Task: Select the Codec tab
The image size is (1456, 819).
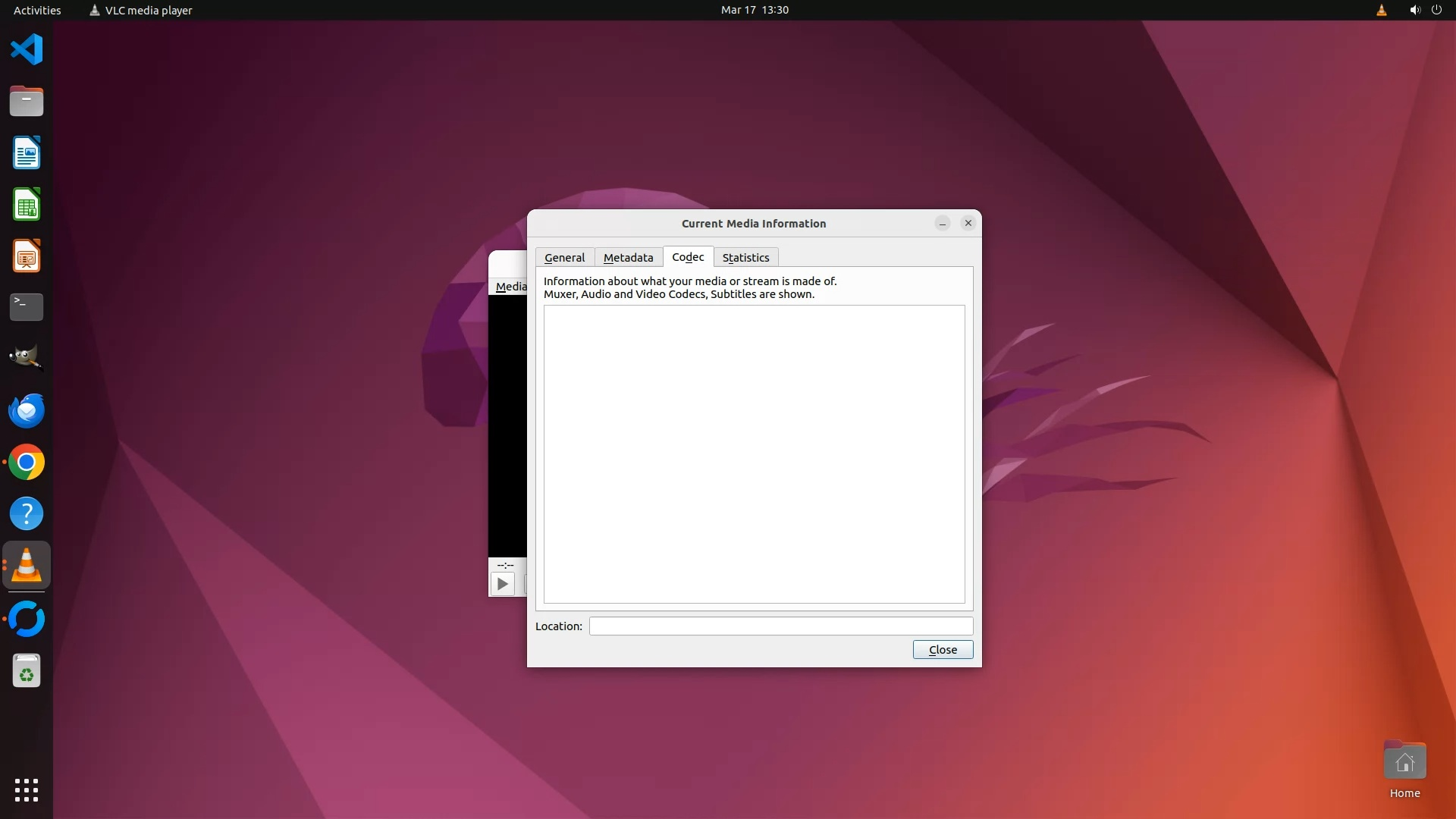Action: click(x=688, y=257)
